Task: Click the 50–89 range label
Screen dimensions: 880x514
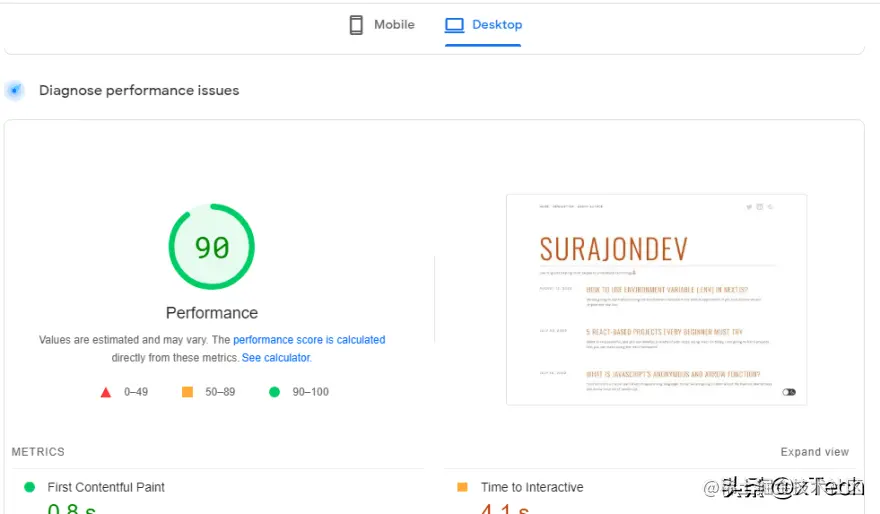Action: (x=220, y=392)
